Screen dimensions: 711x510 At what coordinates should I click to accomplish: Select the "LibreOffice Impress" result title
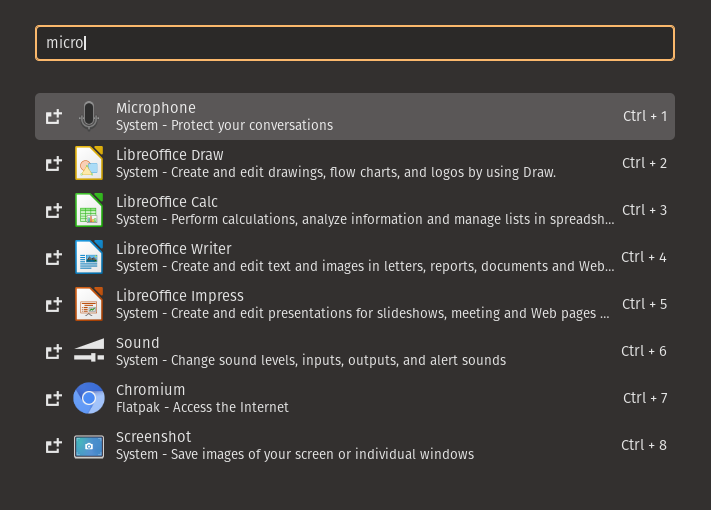click(180, 296)
